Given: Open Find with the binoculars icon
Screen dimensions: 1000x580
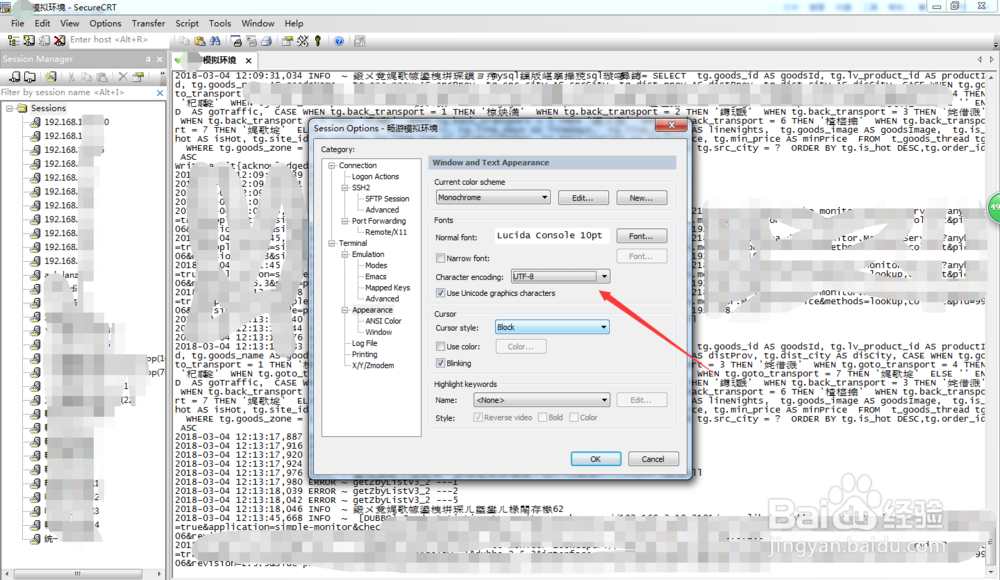Looking at the screenshot, I should point(215,41).
